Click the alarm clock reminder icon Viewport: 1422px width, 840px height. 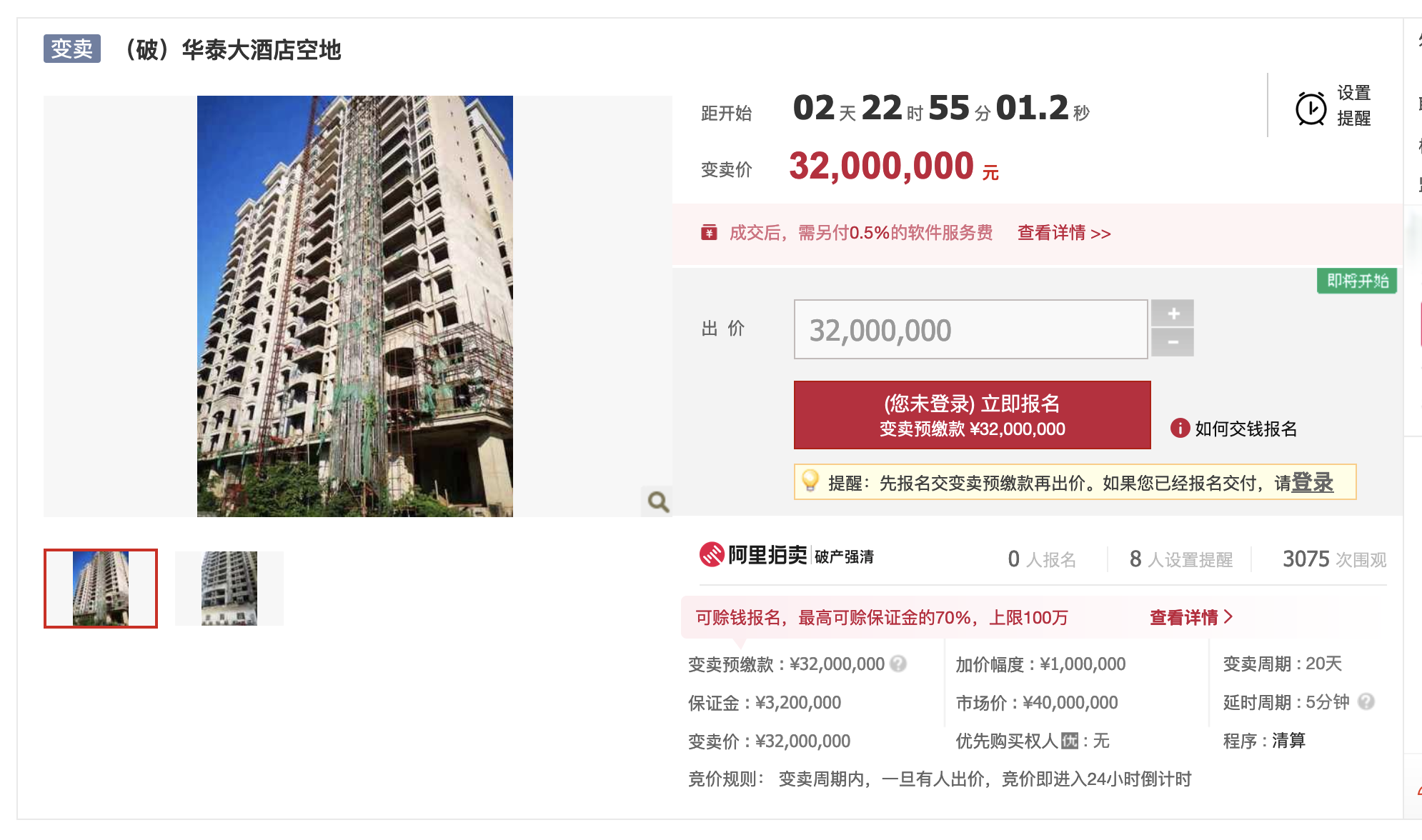(1311, 109)
